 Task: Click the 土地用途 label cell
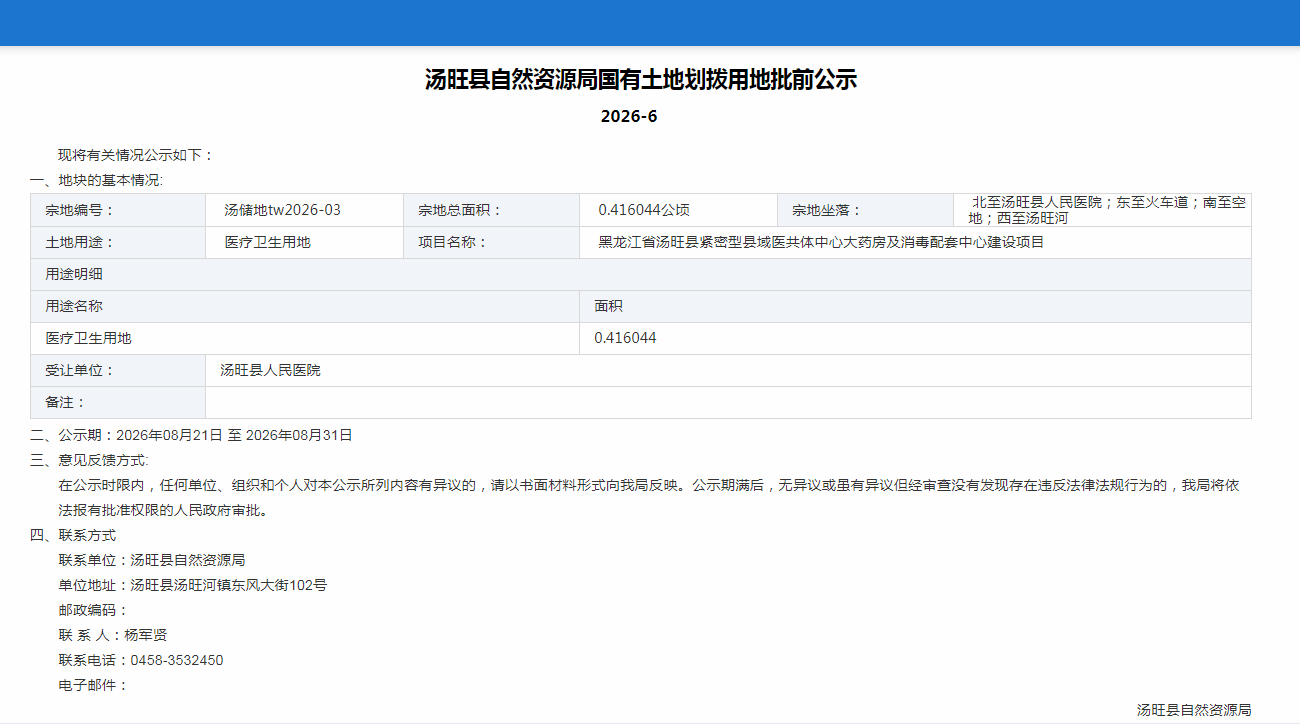coord(118,242)
